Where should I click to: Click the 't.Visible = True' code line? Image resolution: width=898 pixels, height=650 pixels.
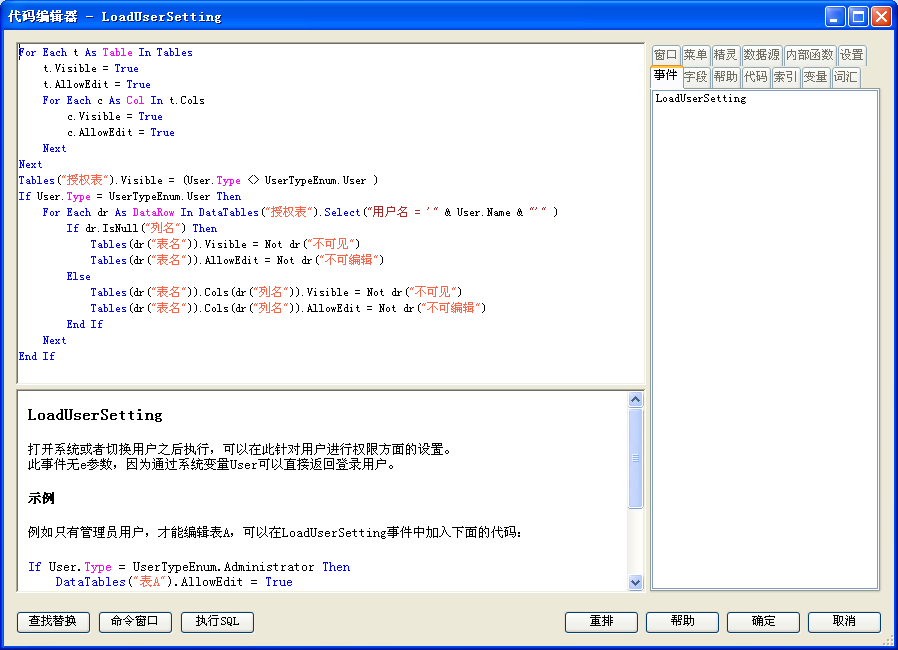[90, 69]
